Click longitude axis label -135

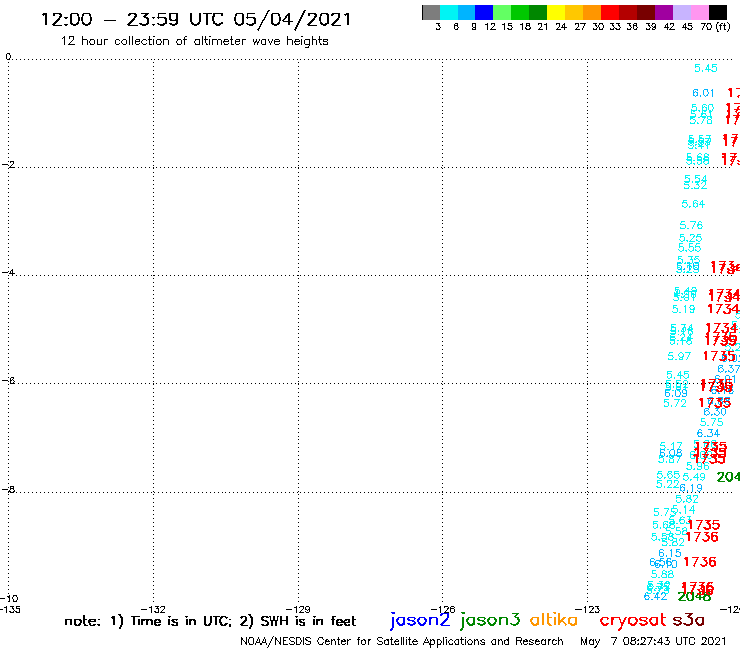tap(10, 609)
